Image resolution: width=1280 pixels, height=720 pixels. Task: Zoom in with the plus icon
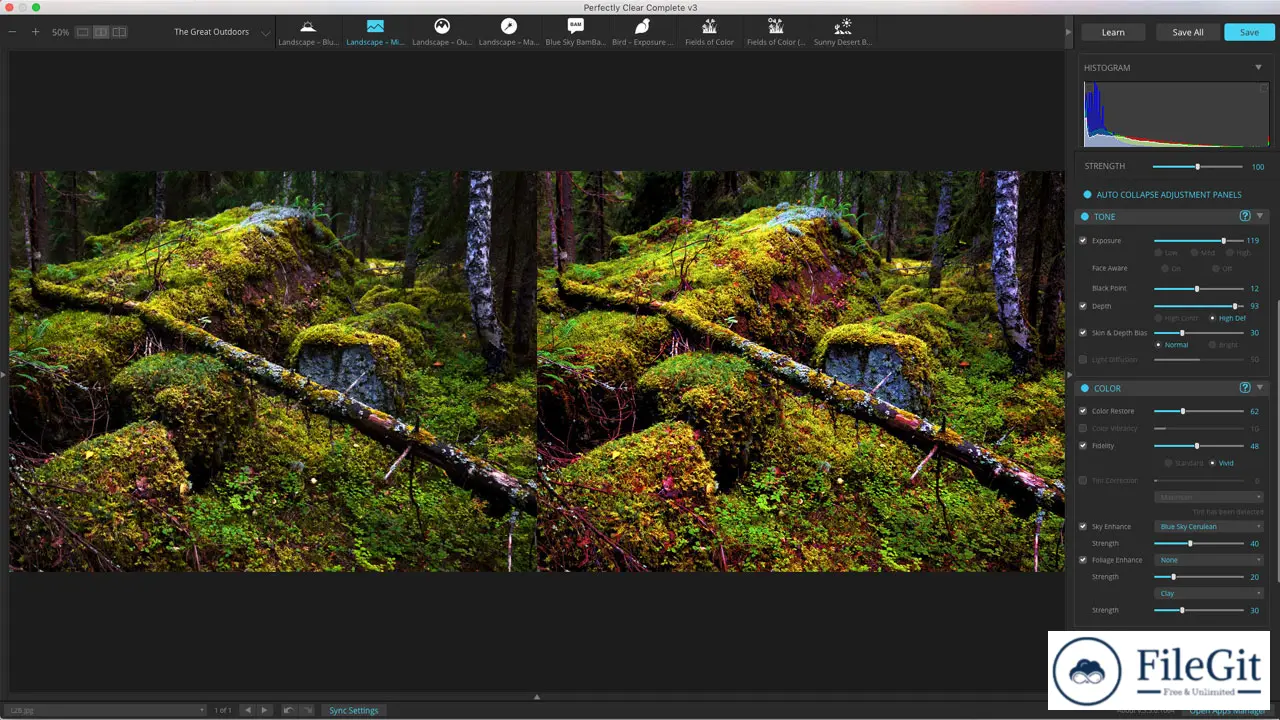click(x=35, y=32)
